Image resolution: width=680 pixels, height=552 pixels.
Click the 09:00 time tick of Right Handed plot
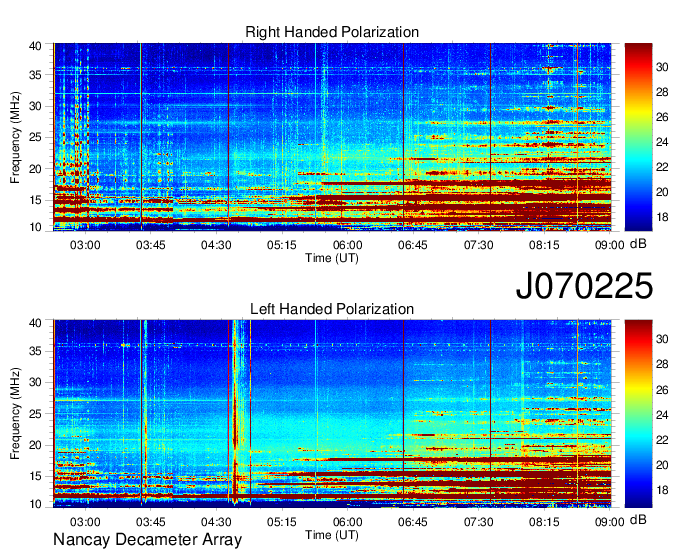pos(610,245)
